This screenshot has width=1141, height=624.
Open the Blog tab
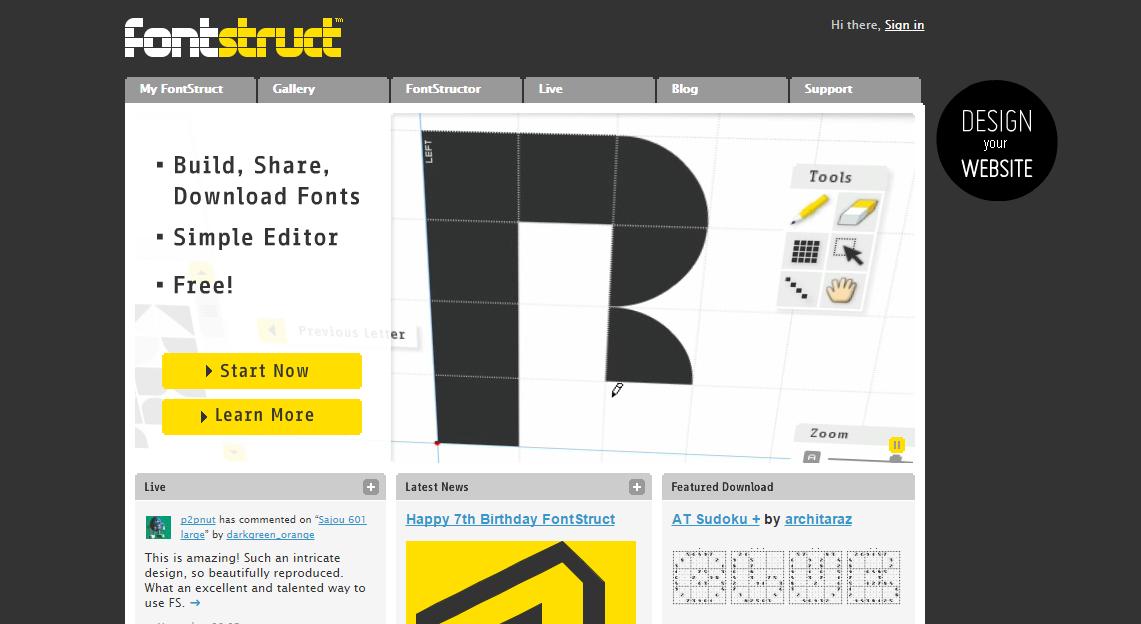tap(684, 89)
